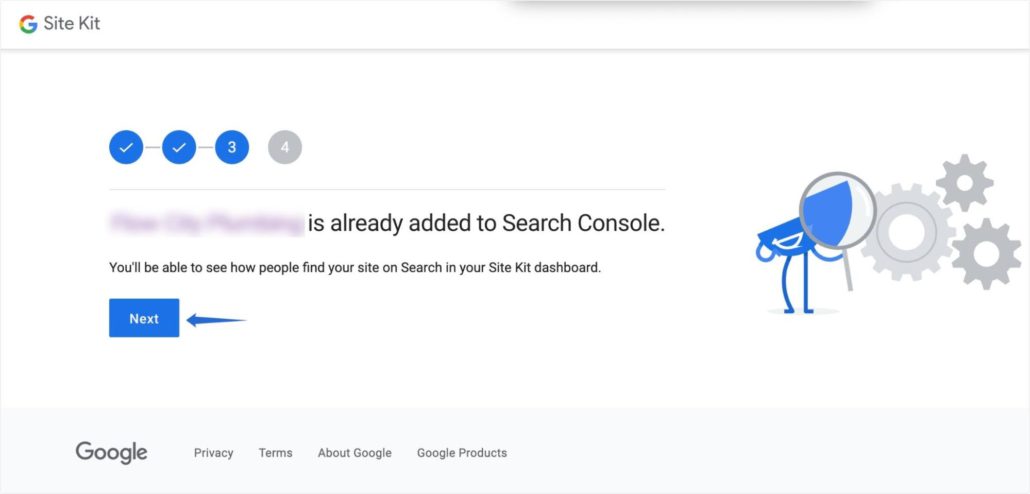This screenshot has height=494, width=1030.
Task: Open the Privacy footer link
Action: point(213,453)
